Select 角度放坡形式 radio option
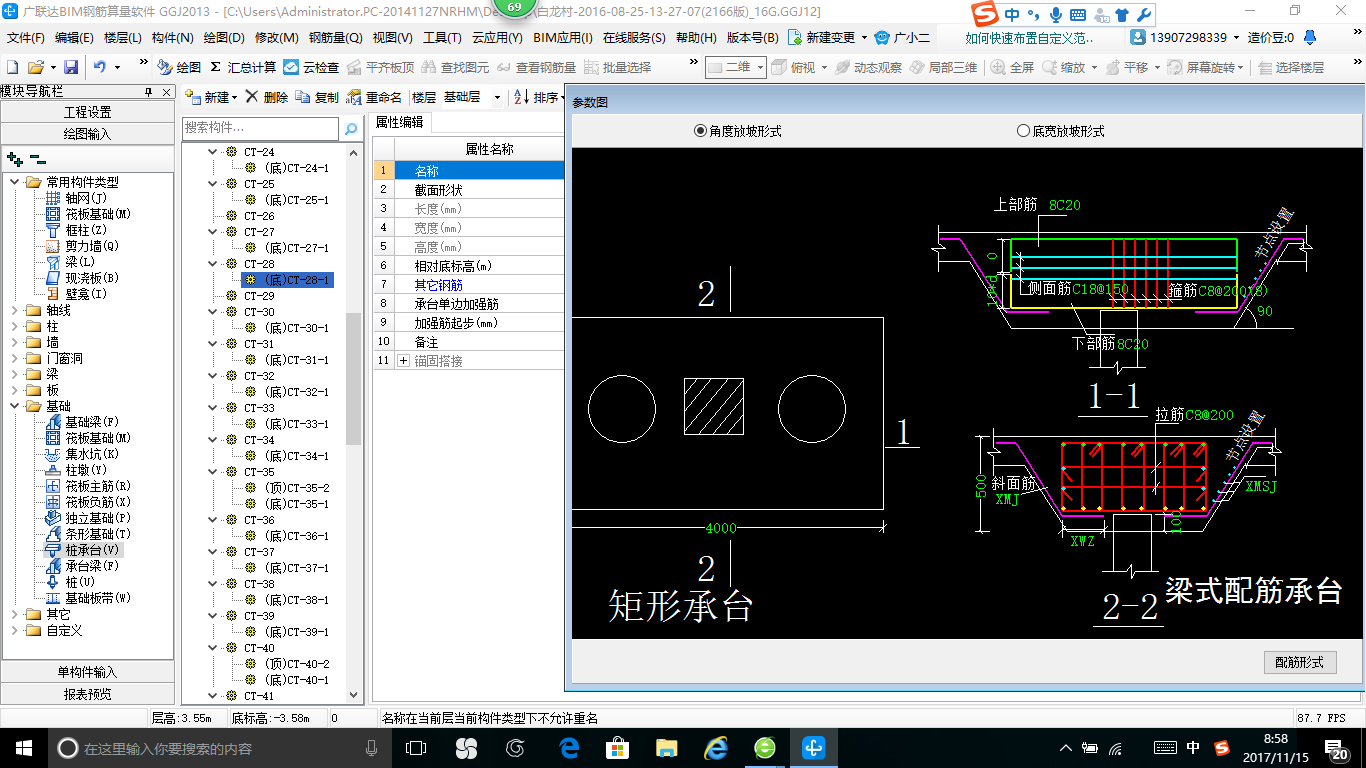 [737, 131]
